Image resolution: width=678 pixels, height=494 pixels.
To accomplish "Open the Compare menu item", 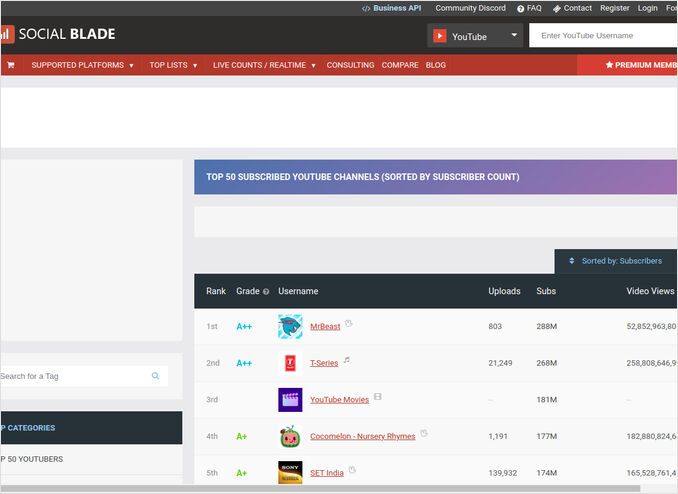I will [400, 65].
